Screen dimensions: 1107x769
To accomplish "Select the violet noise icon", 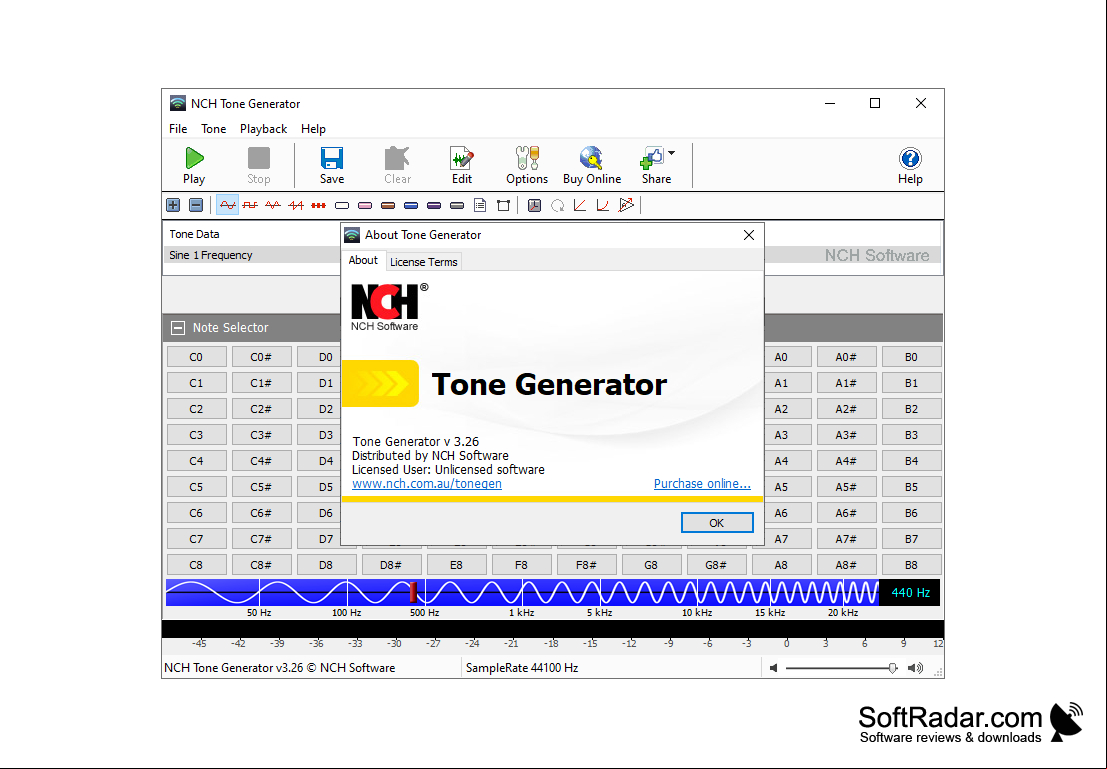I will click(434, 205).
